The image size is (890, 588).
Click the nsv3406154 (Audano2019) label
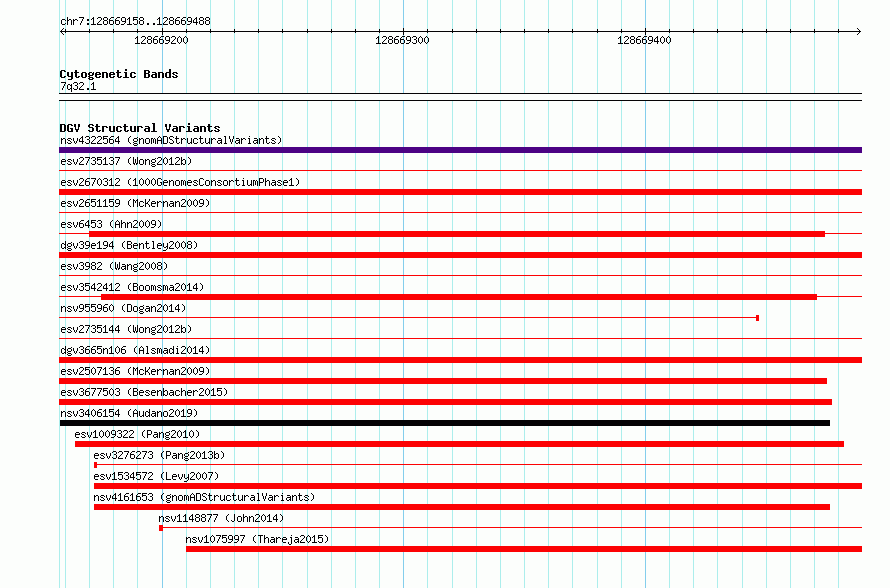click(129, 413)
